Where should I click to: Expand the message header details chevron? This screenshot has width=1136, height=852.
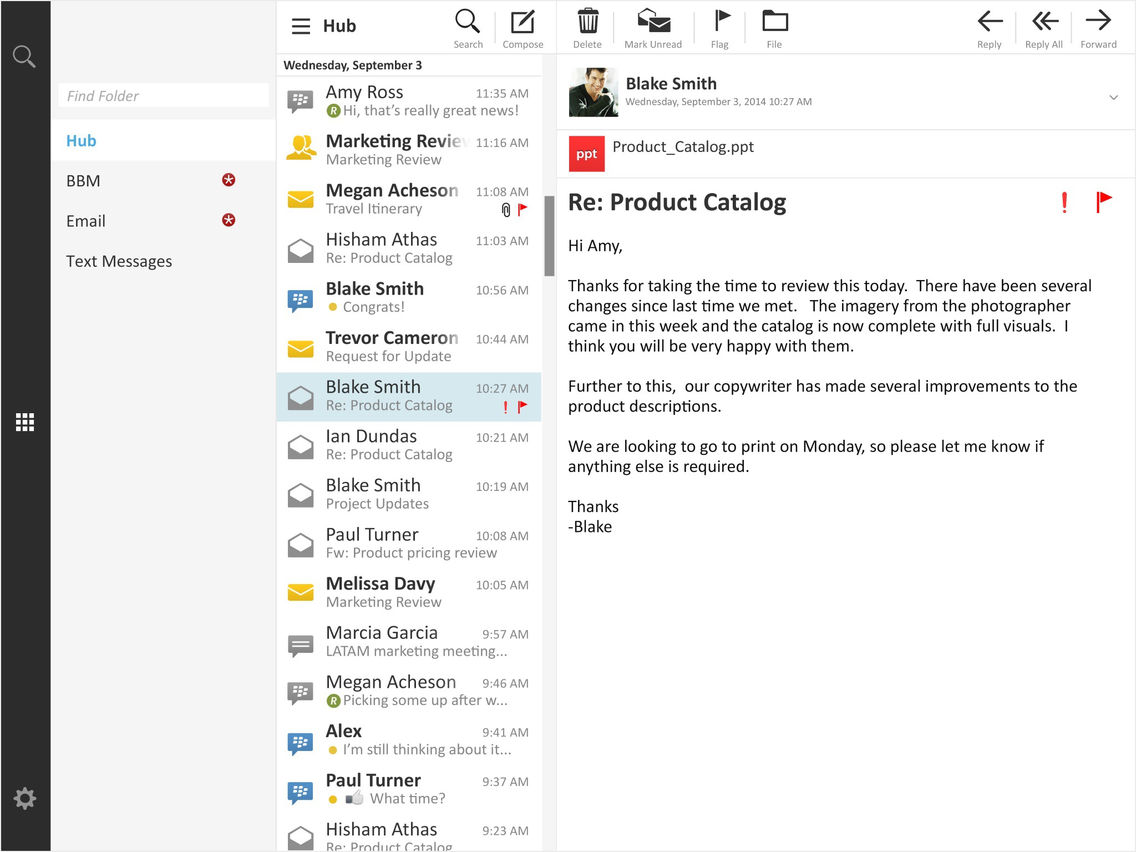[1114, 97]
